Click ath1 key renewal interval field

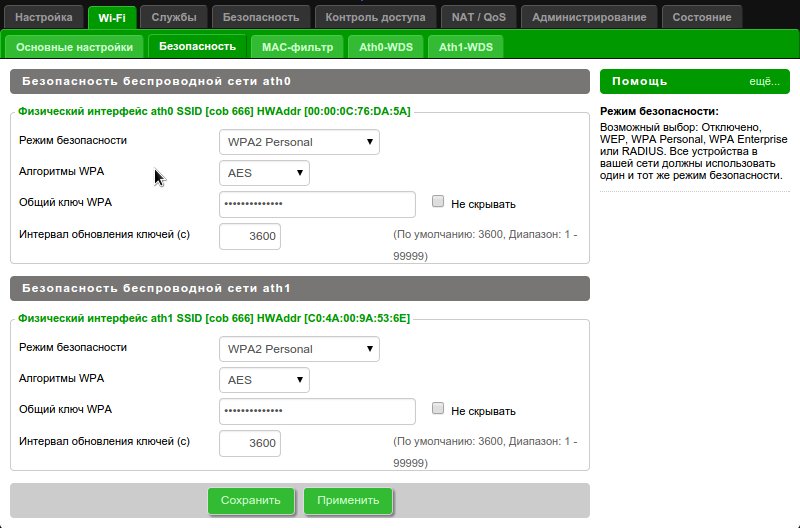point(250,443)
